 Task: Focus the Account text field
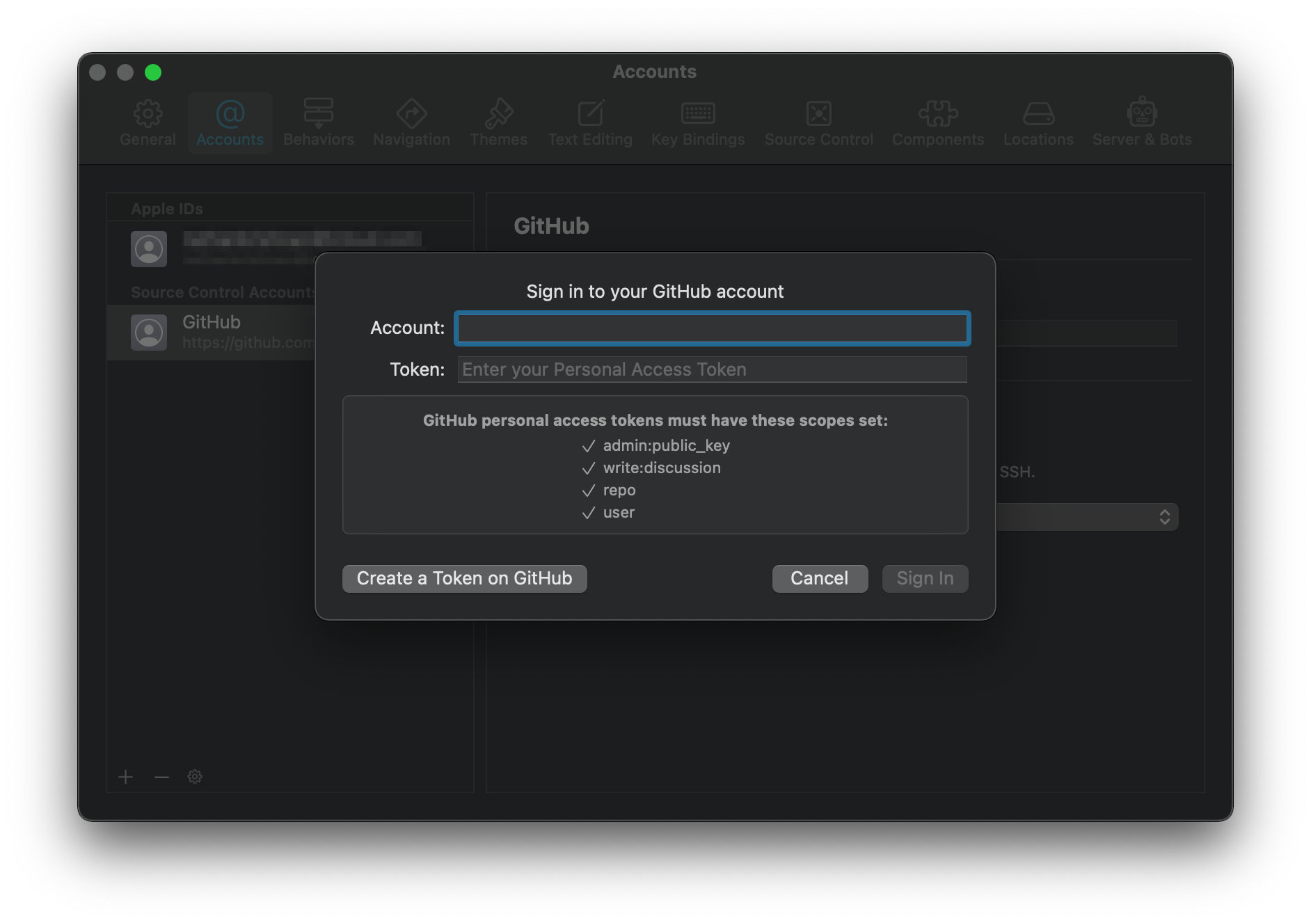(x=712, y=328)
